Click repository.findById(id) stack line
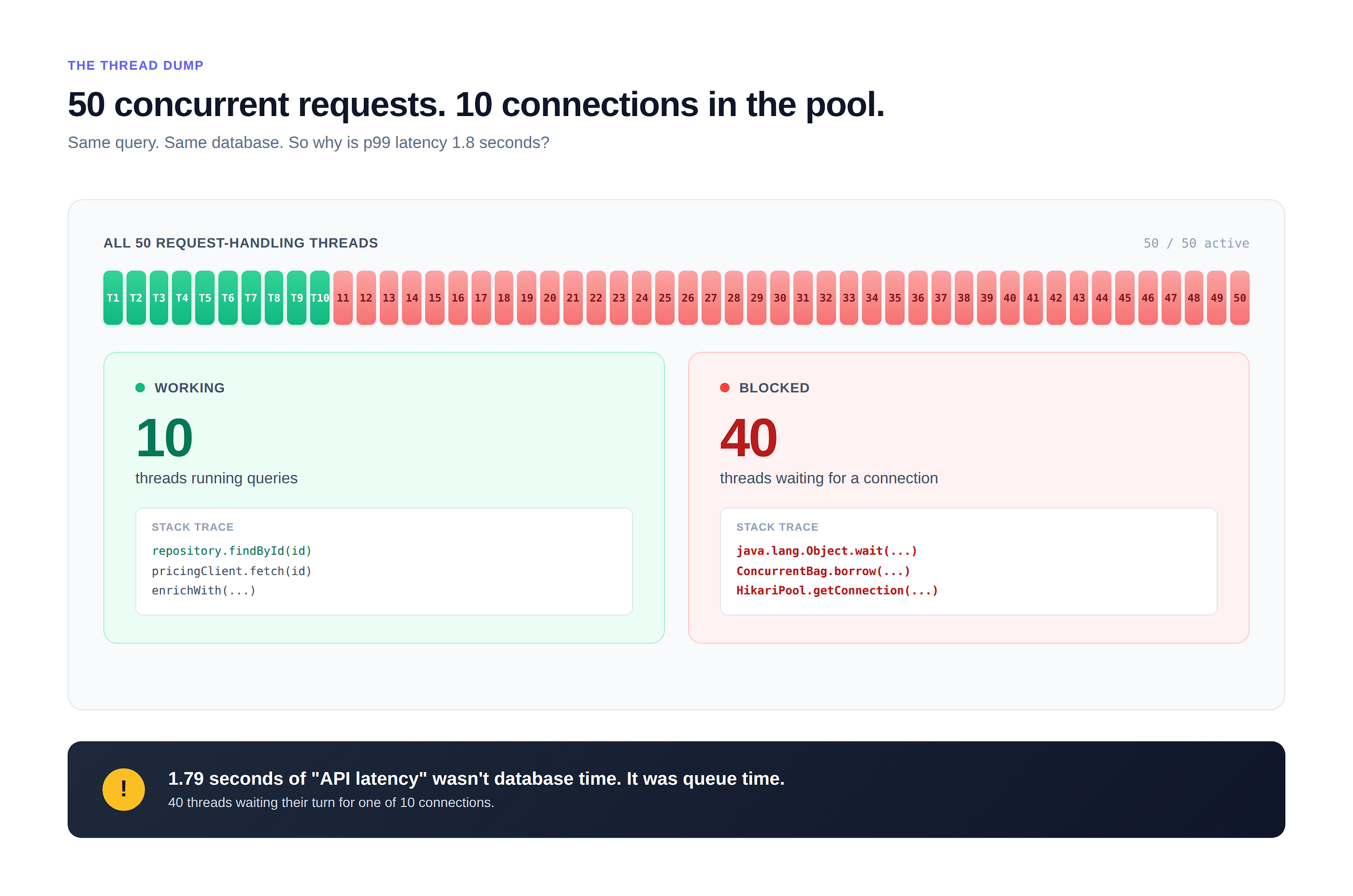This screenshot has width=1353, height=896. (x=232, y=551)
